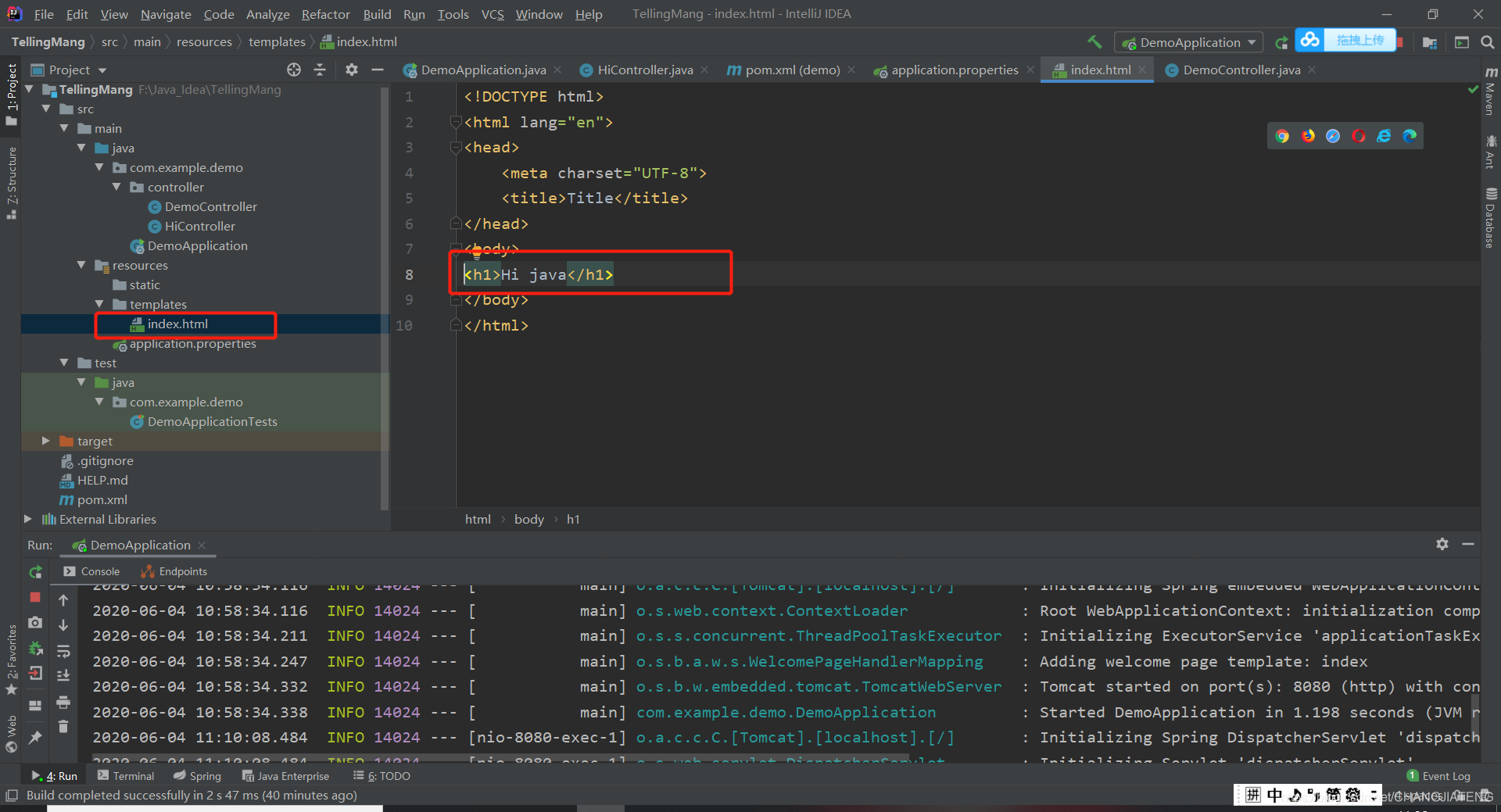The height and width of the screenshot is (812, 1501).
Task: Click the up arrow in console toolbar
Action: tap(63, 600)
